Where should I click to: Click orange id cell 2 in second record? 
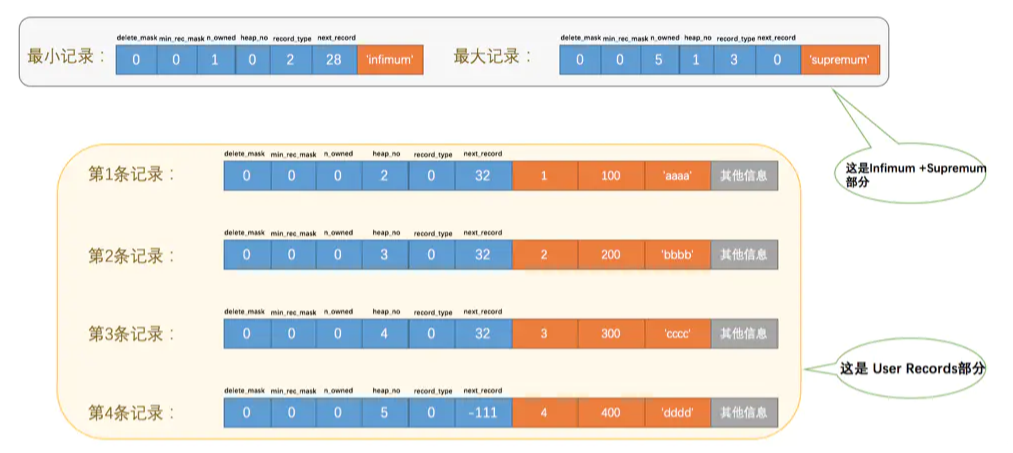click(545, 255)
